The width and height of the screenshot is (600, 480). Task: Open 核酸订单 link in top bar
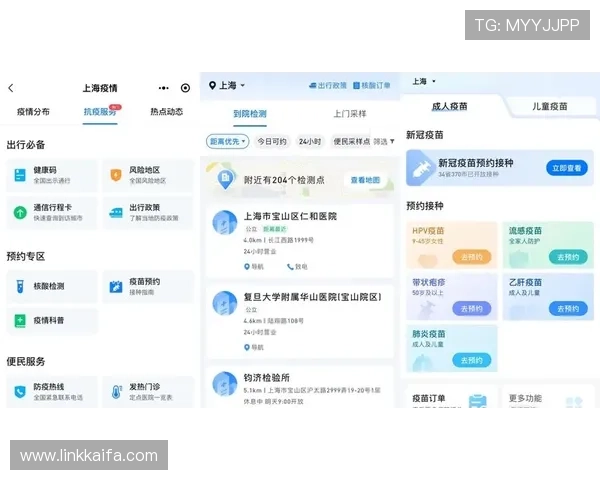pyautogui.click(x=372, y=85)
